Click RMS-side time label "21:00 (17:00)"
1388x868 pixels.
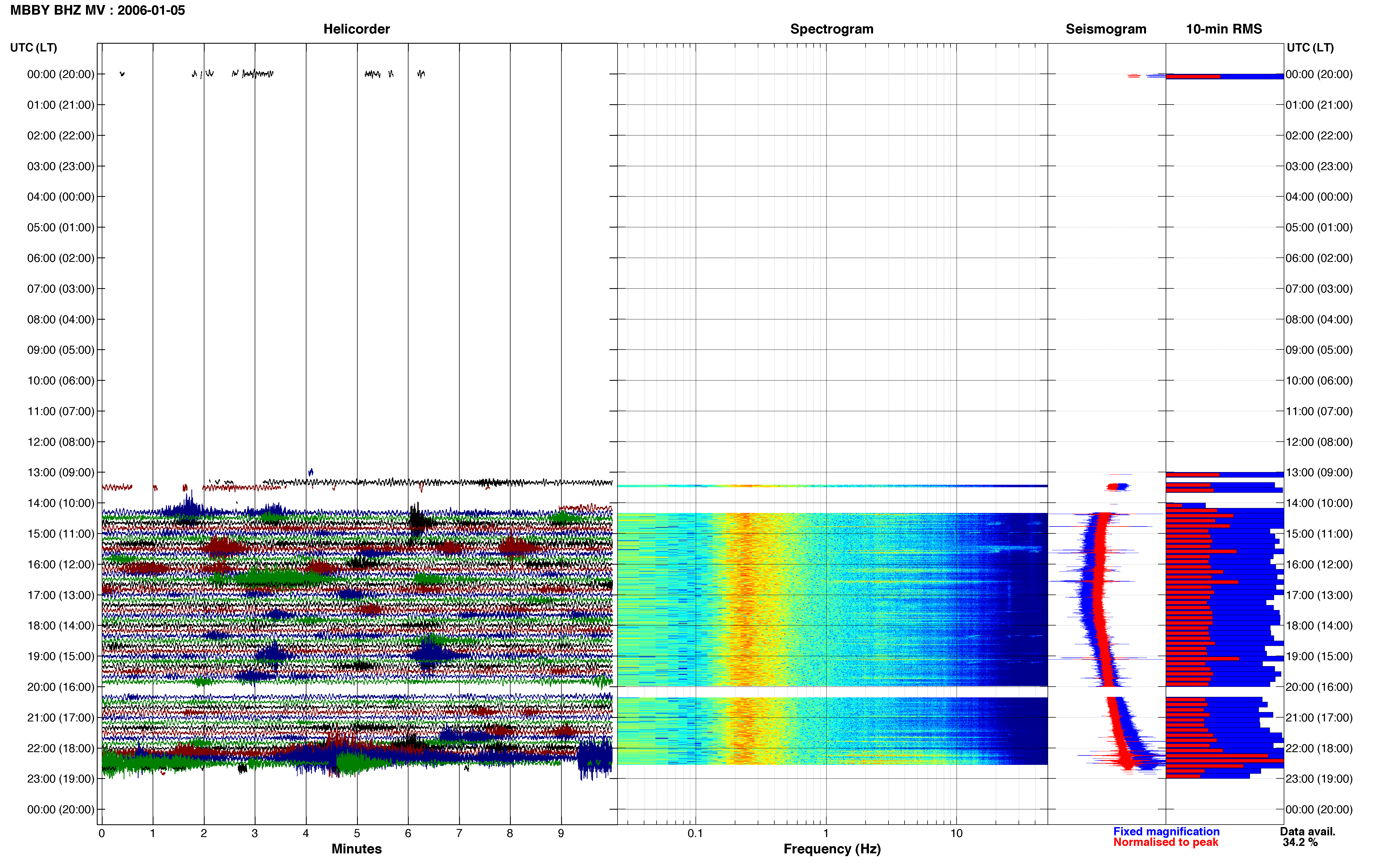(1319, 718)
